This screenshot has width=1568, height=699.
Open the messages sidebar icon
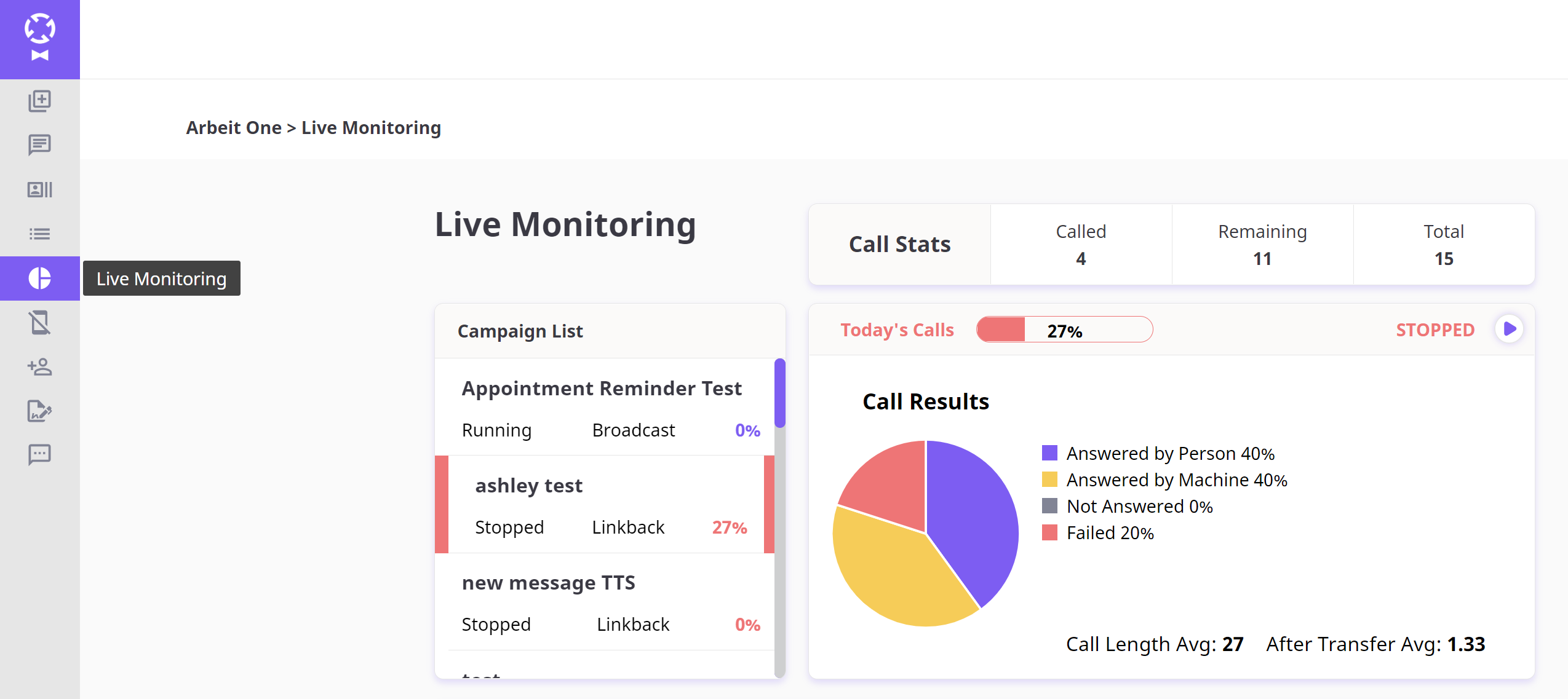pyautogui.click(x=40, y=146)
